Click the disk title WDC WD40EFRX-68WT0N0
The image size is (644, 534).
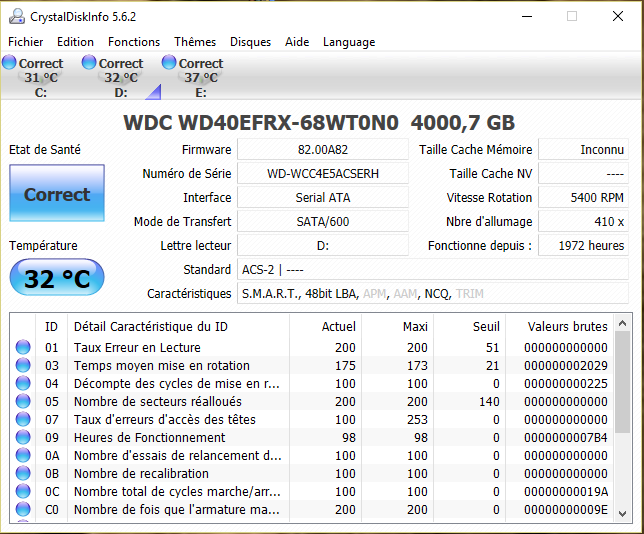coord(261,122)
